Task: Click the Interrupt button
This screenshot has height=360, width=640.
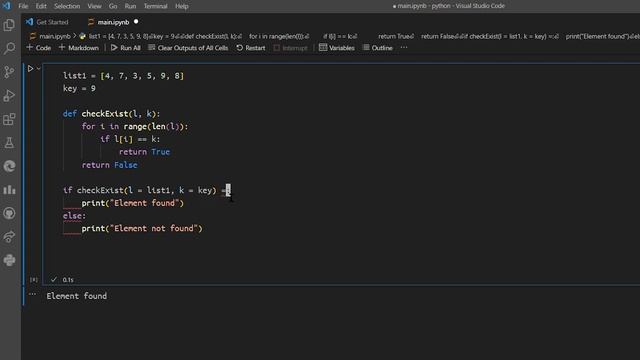Action: [291, 48]
